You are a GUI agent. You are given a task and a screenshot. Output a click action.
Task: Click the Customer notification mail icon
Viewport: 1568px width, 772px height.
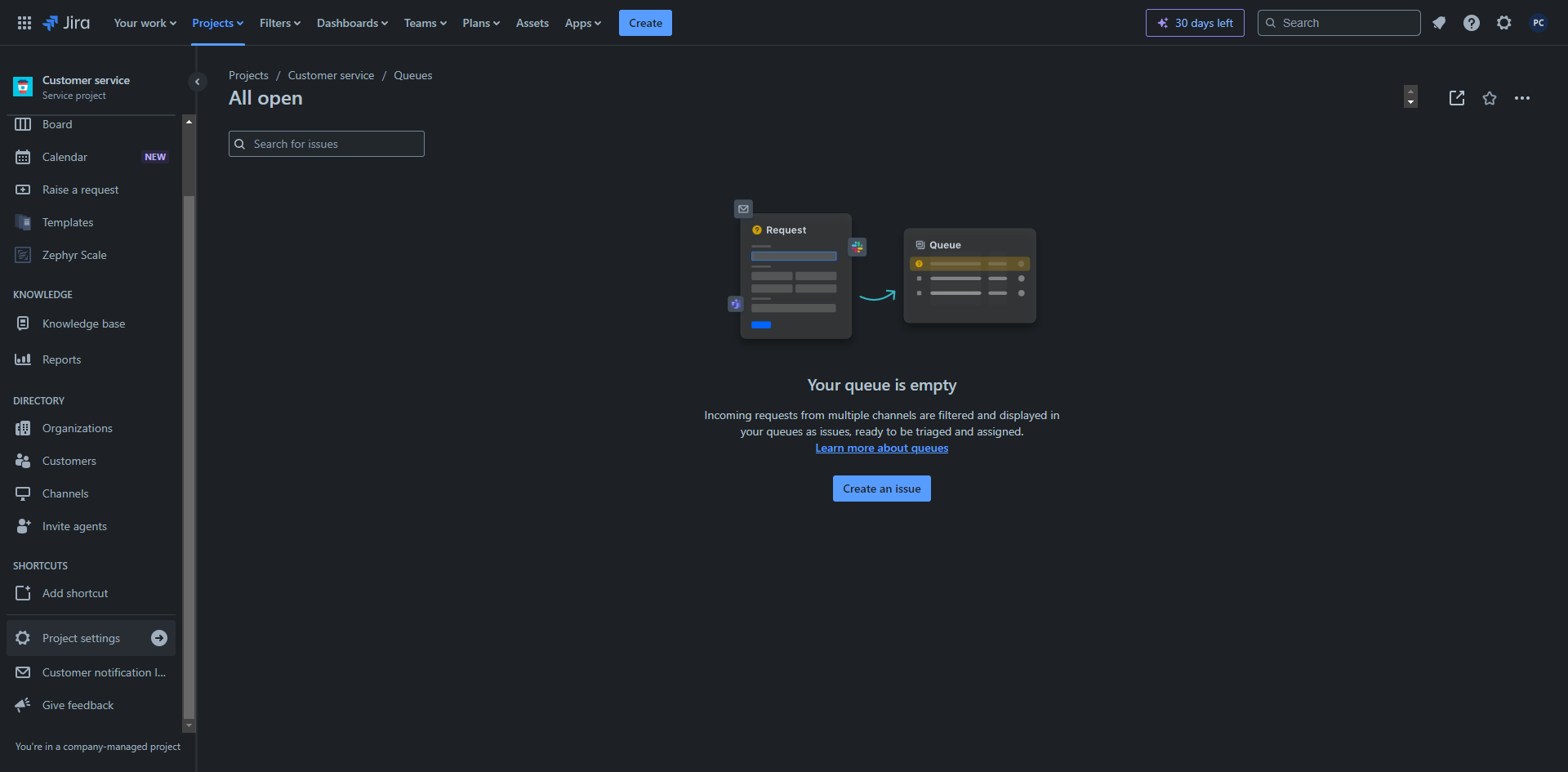[x=23, y=672]
